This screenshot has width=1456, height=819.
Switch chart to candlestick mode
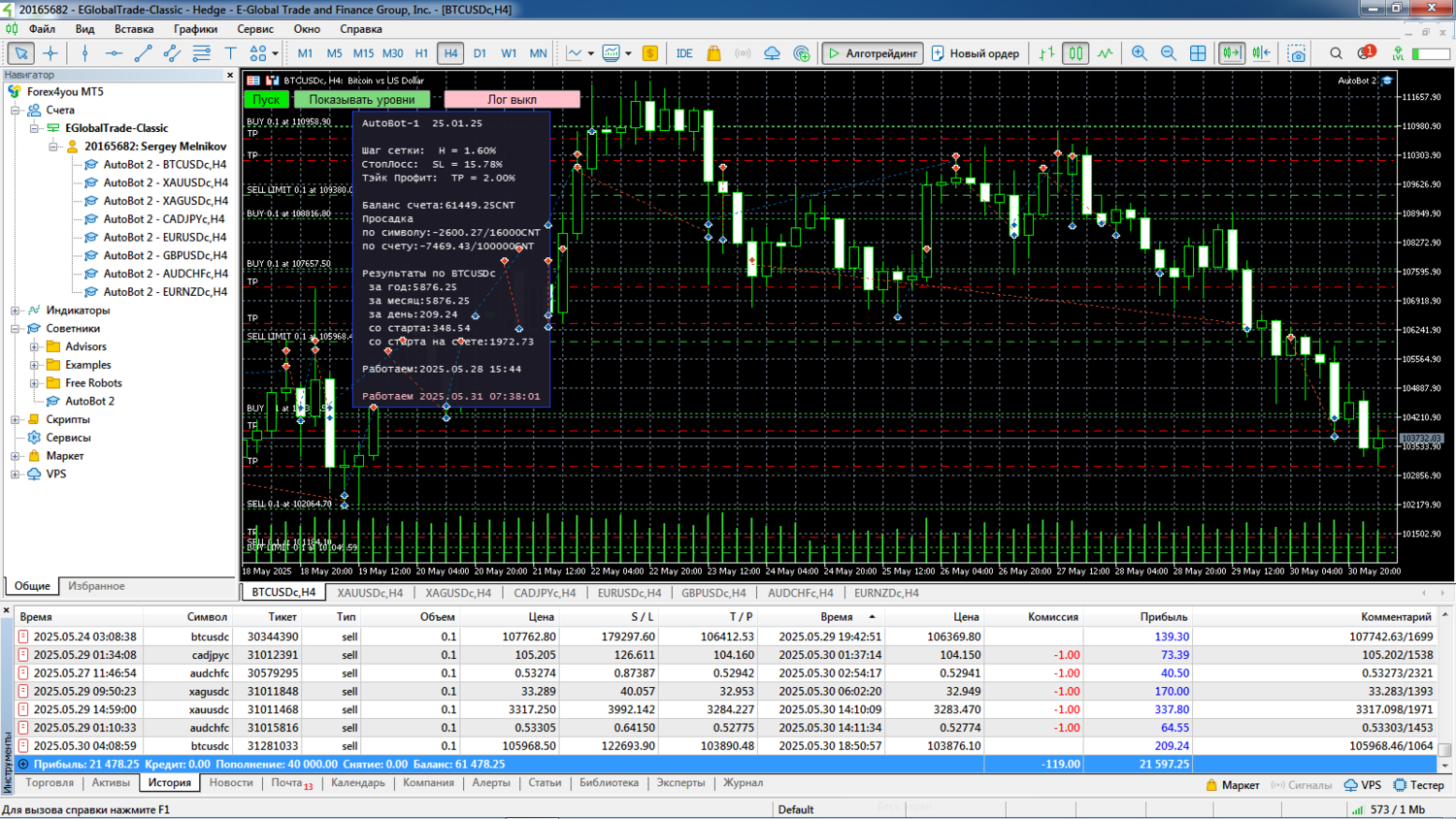[1075, 53]
